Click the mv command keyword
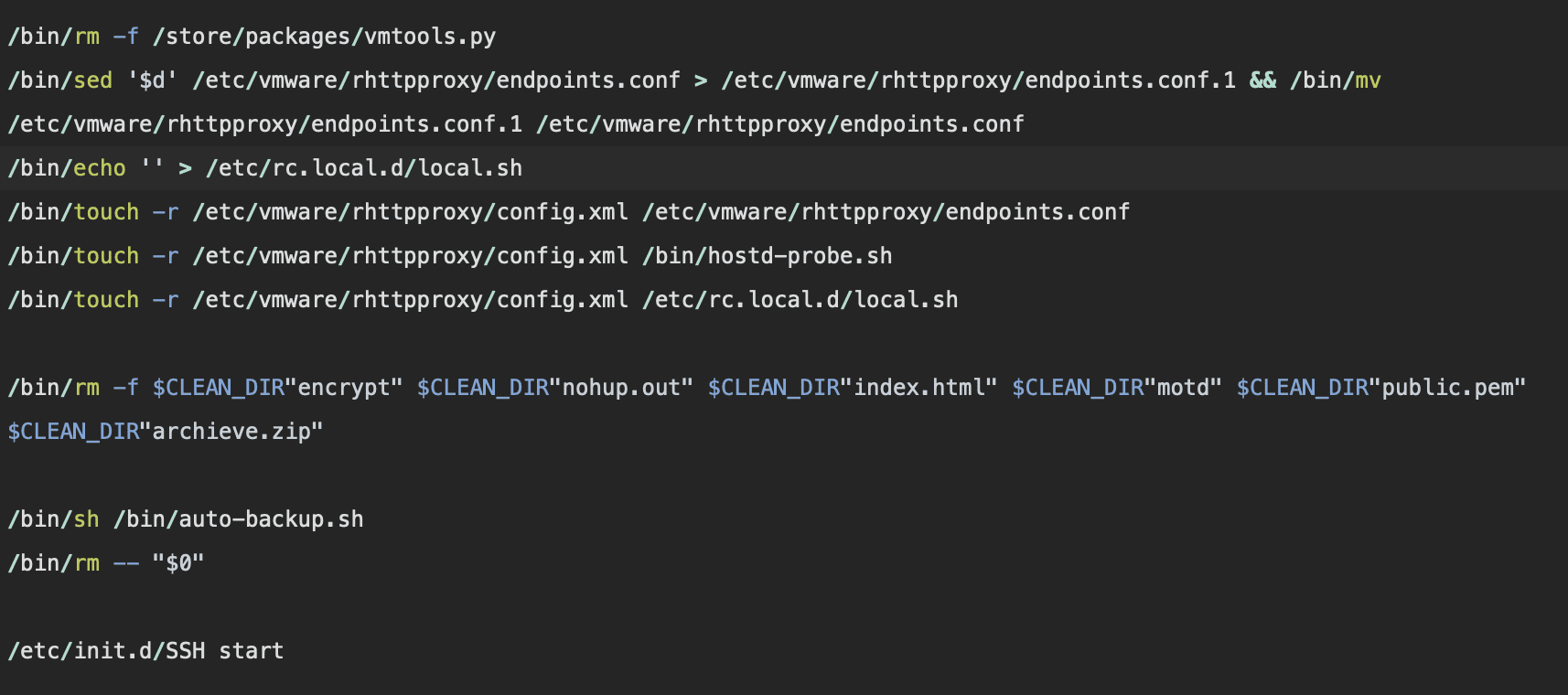1568x695 pixels. [x=1368, y=80]
